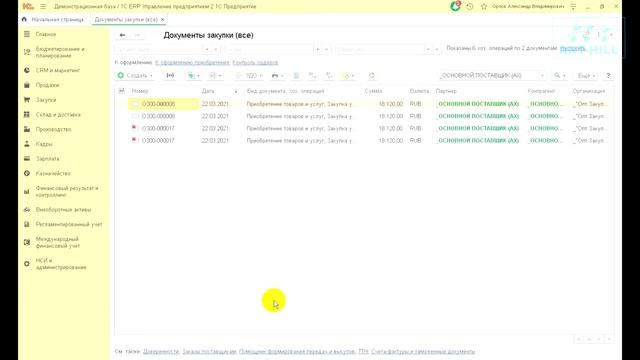The image size is (640, 360).
Task: Open Финансовый результат и контроллинг section
Action: click(67, 191)
